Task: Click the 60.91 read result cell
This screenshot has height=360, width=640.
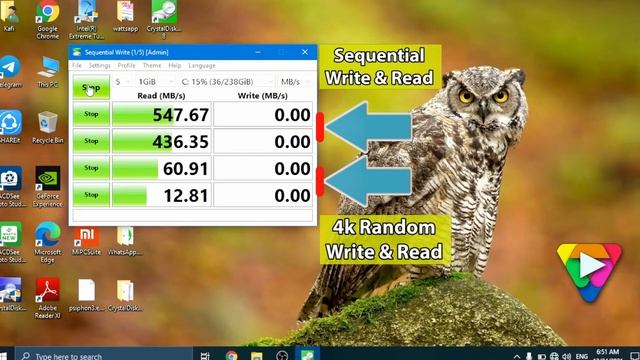Action: [162, 168]
